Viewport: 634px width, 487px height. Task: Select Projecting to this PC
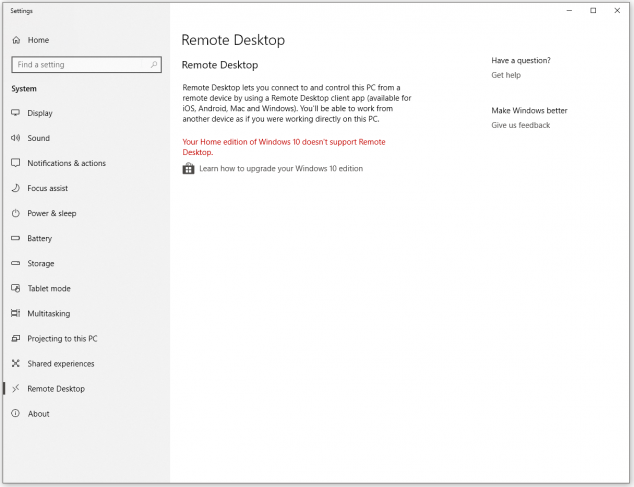pyautogui.click(x=62, y=339)
